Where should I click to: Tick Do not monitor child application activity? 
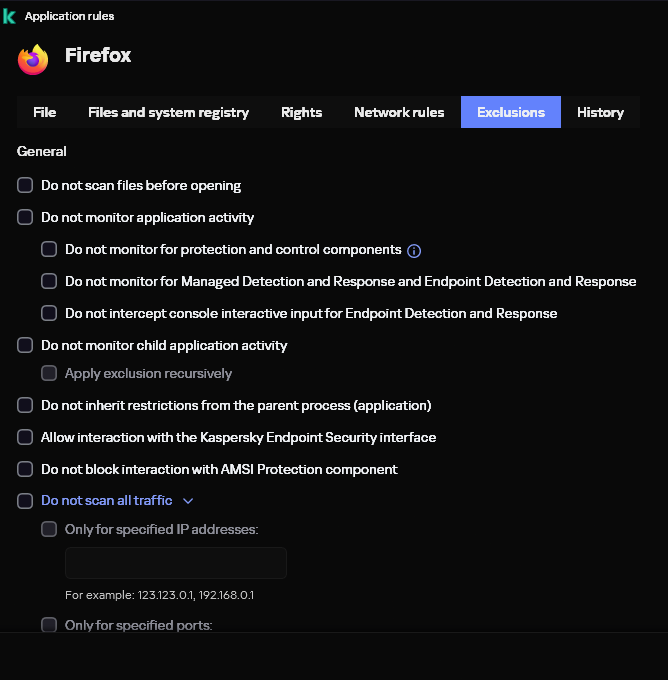(25, 345)
